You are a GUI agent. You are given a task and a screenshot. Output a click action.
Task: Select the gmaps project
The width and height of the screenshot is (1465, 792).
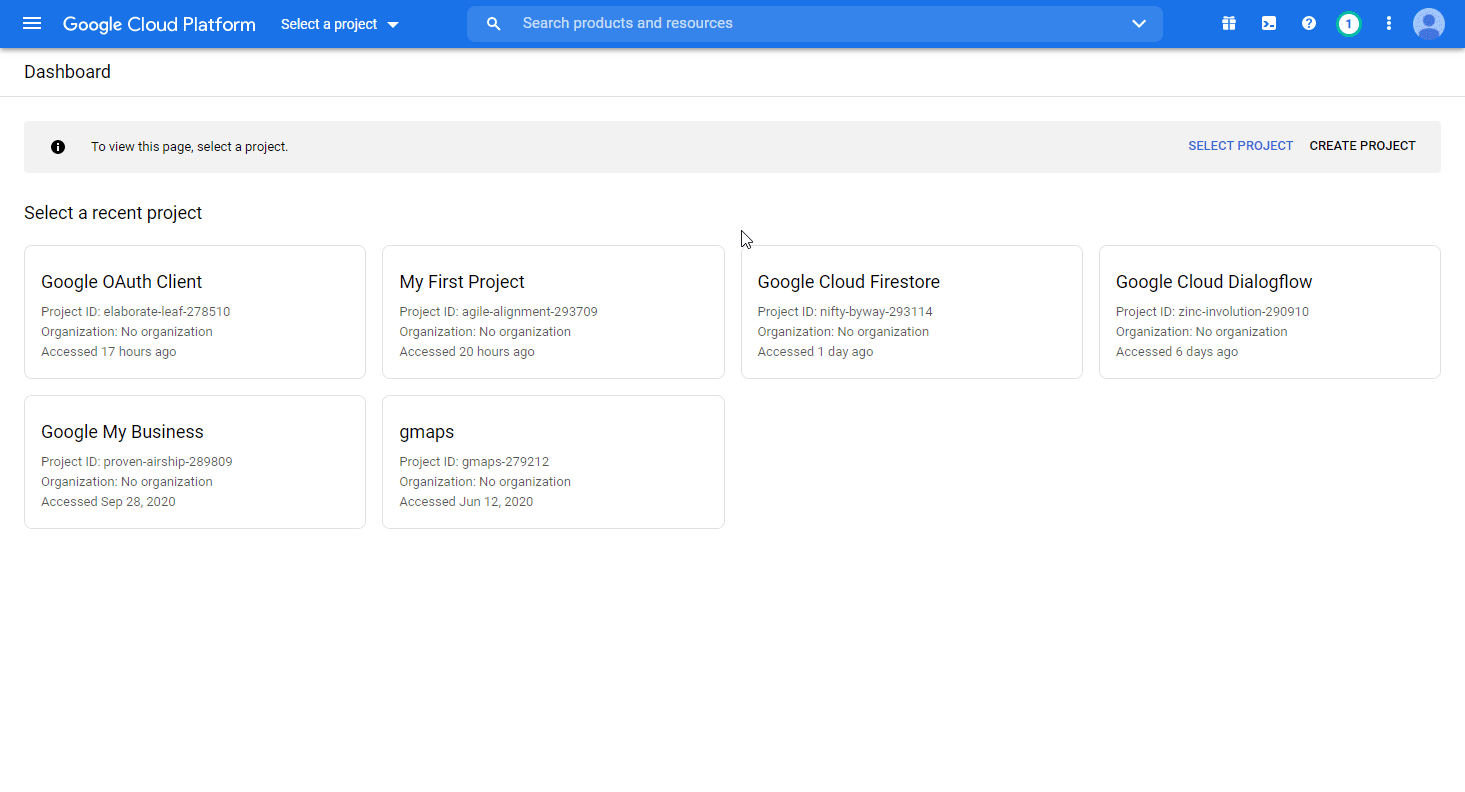pyautogui.click(x=553, y=462)
